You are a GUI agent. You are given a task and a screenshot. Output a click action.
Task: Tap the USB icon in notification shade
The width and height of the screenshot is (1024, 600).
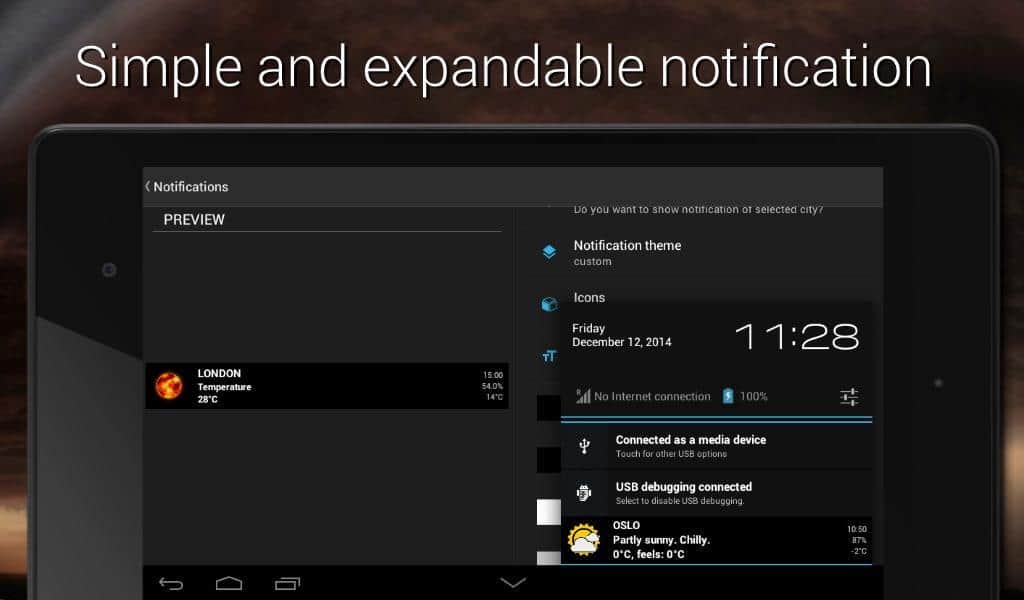coord(585,446)
